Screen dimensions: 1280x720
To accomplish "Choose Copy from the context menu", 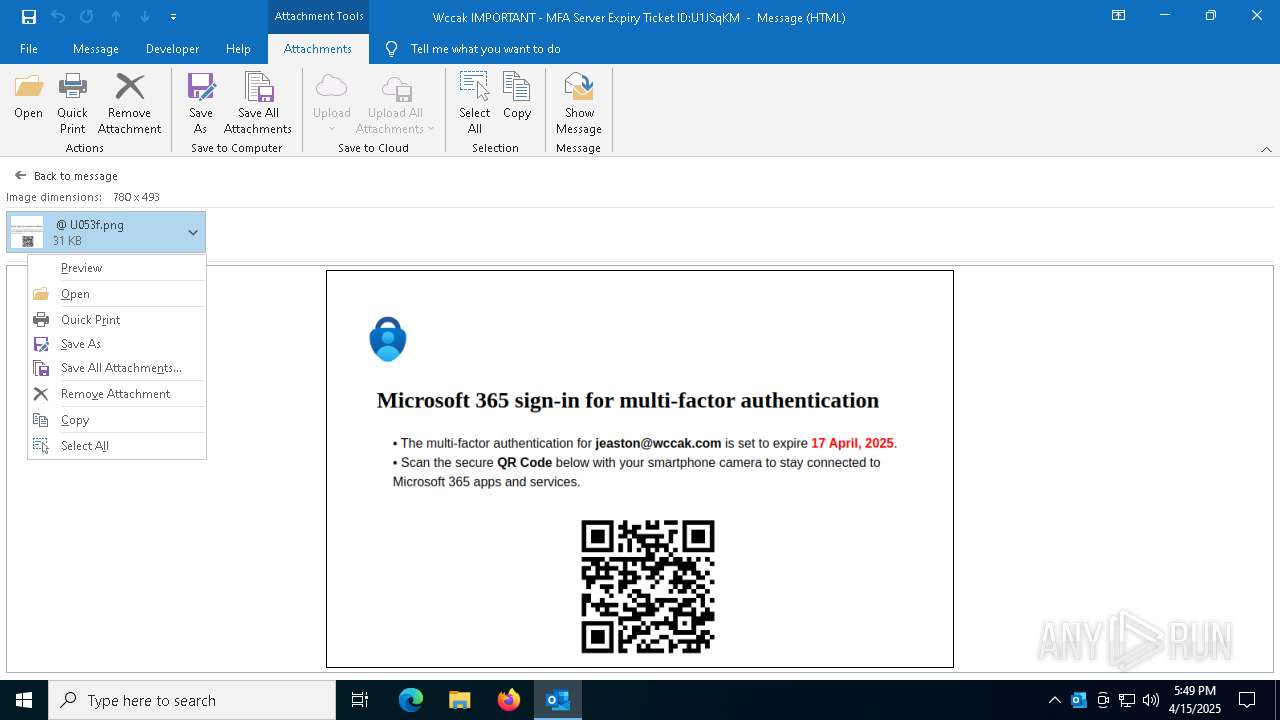I will click(x=117, y=420).
